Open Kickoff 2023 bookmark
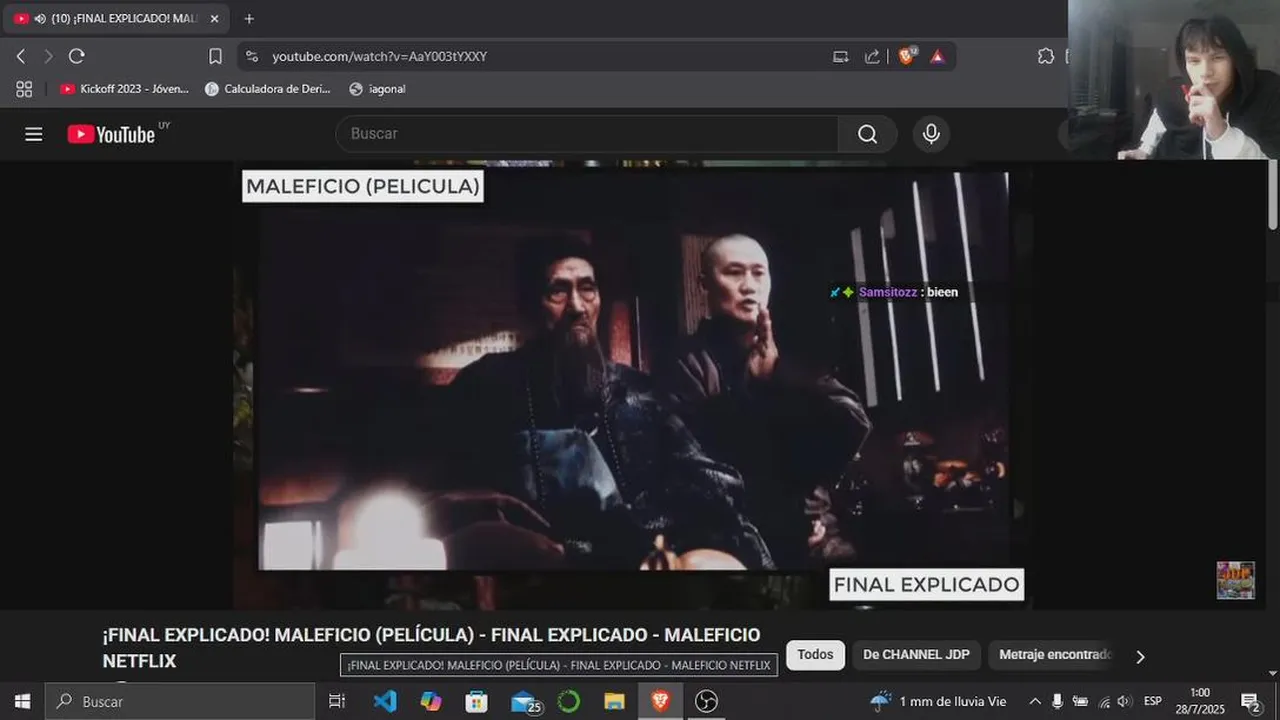Screen dimensions: 1280x720 point(124,89)
